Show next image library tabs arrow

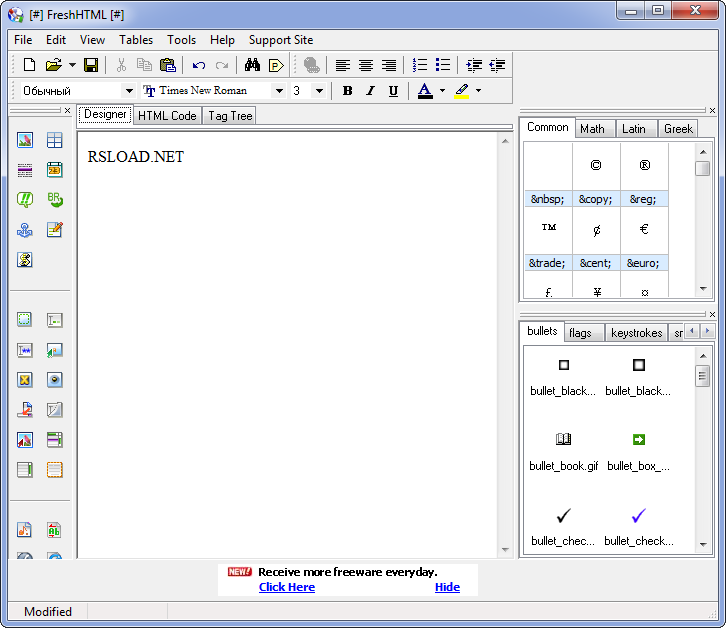point(707,331)
